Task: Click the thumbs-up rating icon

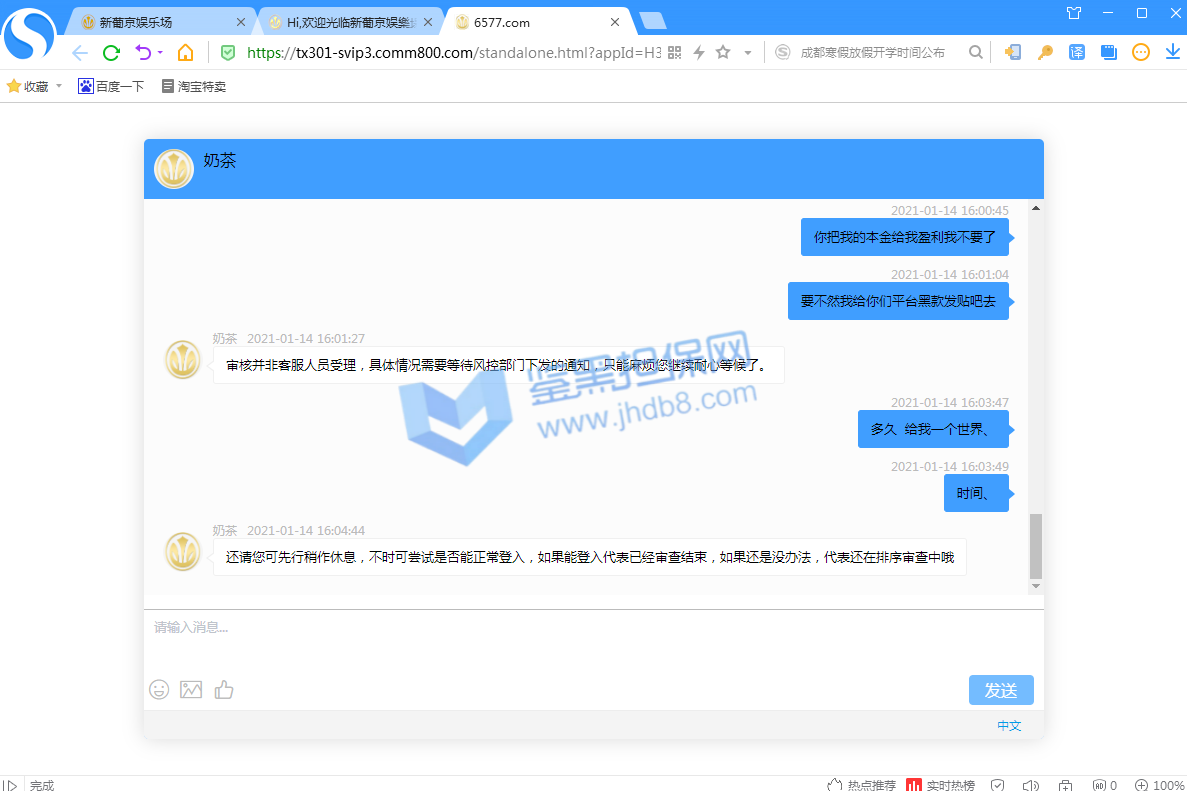Action: [x=224, y=689]
